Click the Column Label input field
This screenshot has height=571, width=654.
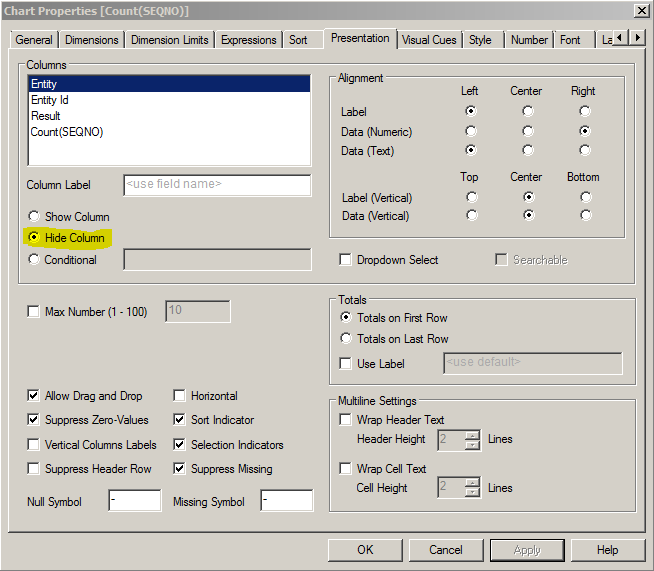click(x=217, y=185)
